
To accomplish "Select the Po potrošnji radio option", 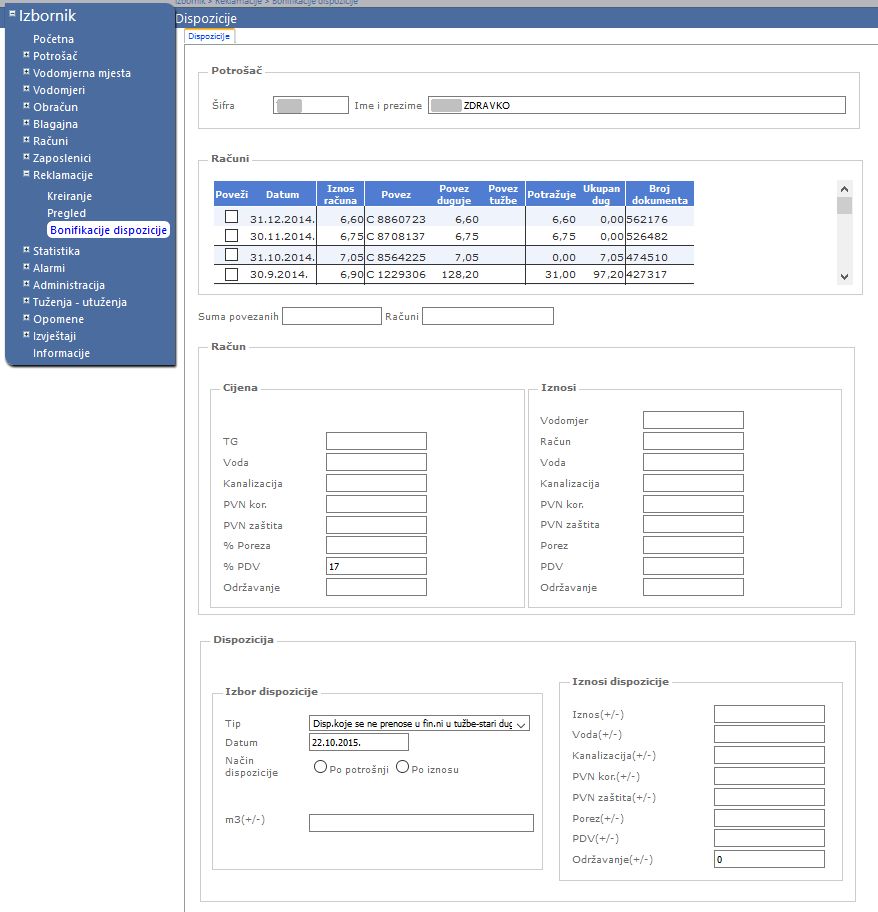I will tap(320, 767).
